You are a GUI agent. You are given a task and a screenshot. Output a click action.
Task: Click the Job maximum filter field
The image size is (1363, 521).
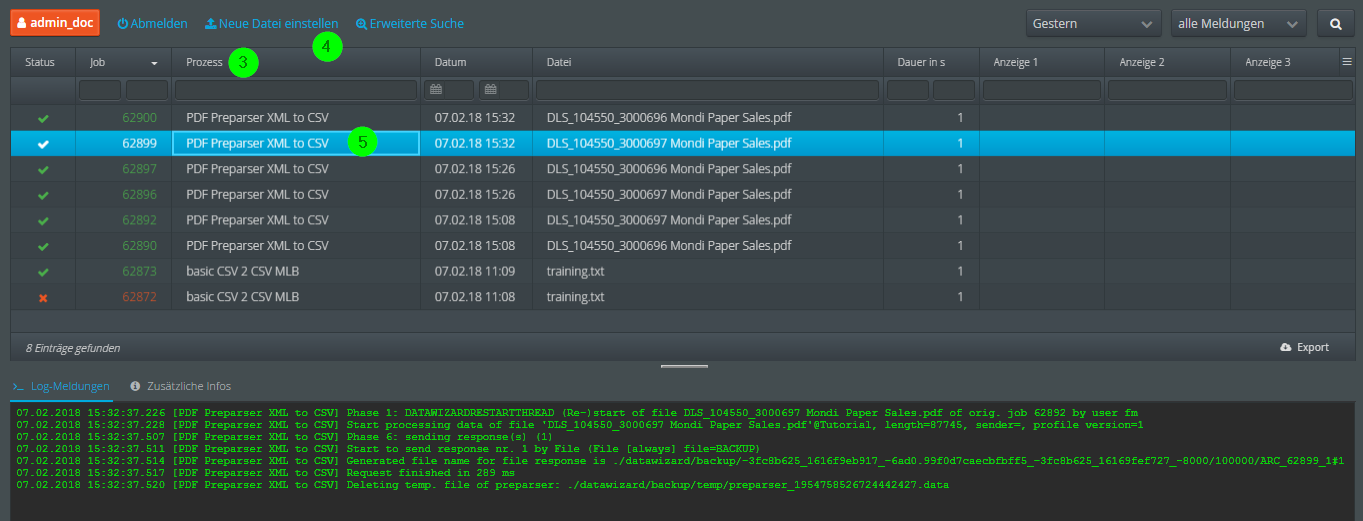pyautogui.click(x=147, y=90)
